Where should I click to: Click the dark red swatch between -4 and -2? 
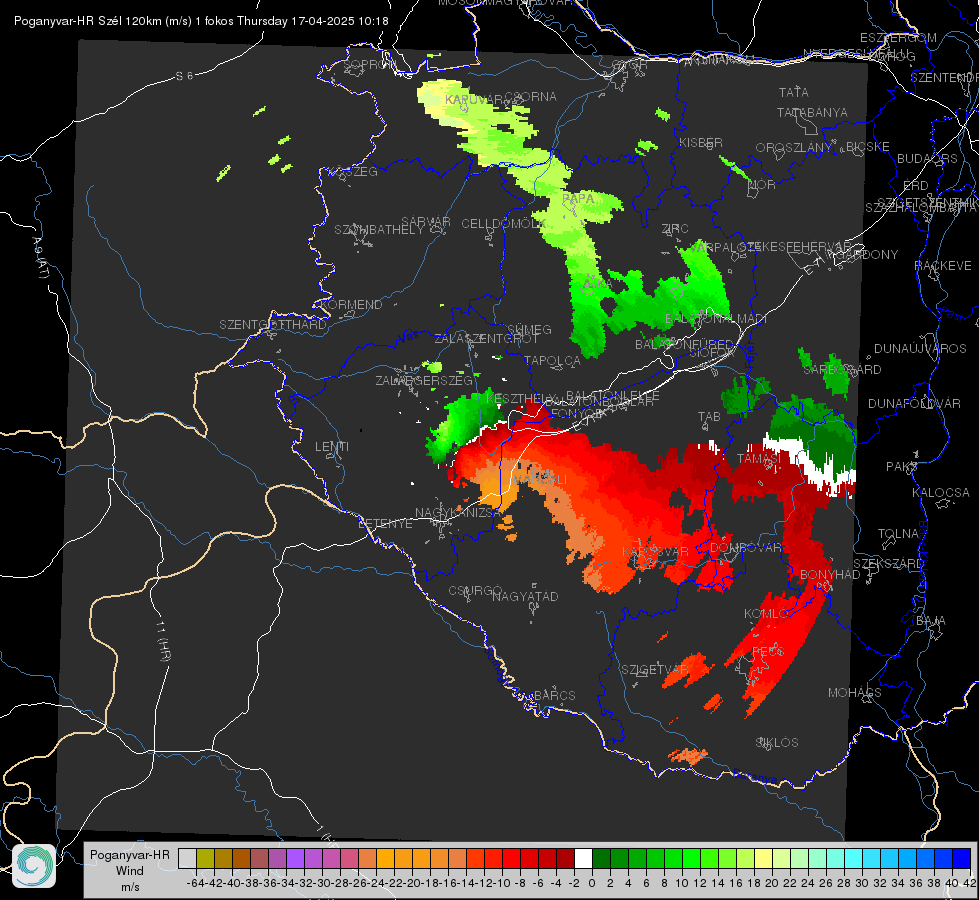pos(565,859)
